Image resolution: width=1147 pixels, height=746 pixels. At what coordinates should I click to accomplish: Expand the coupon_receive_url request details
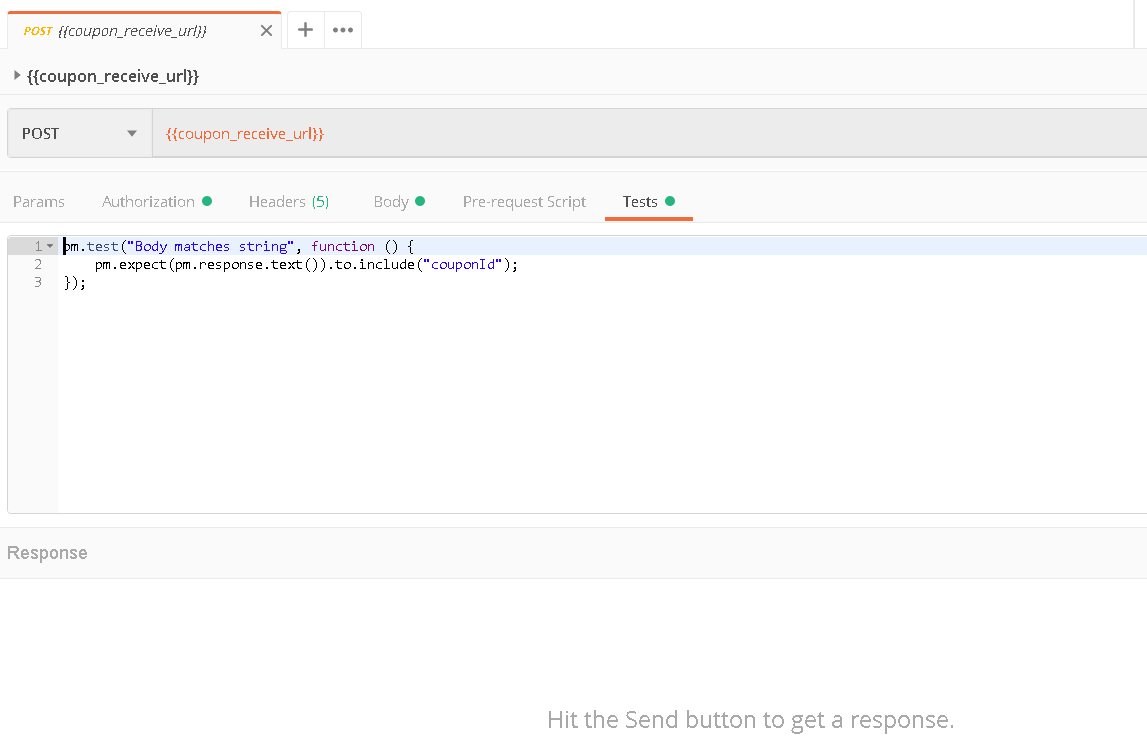pos(16,75)
